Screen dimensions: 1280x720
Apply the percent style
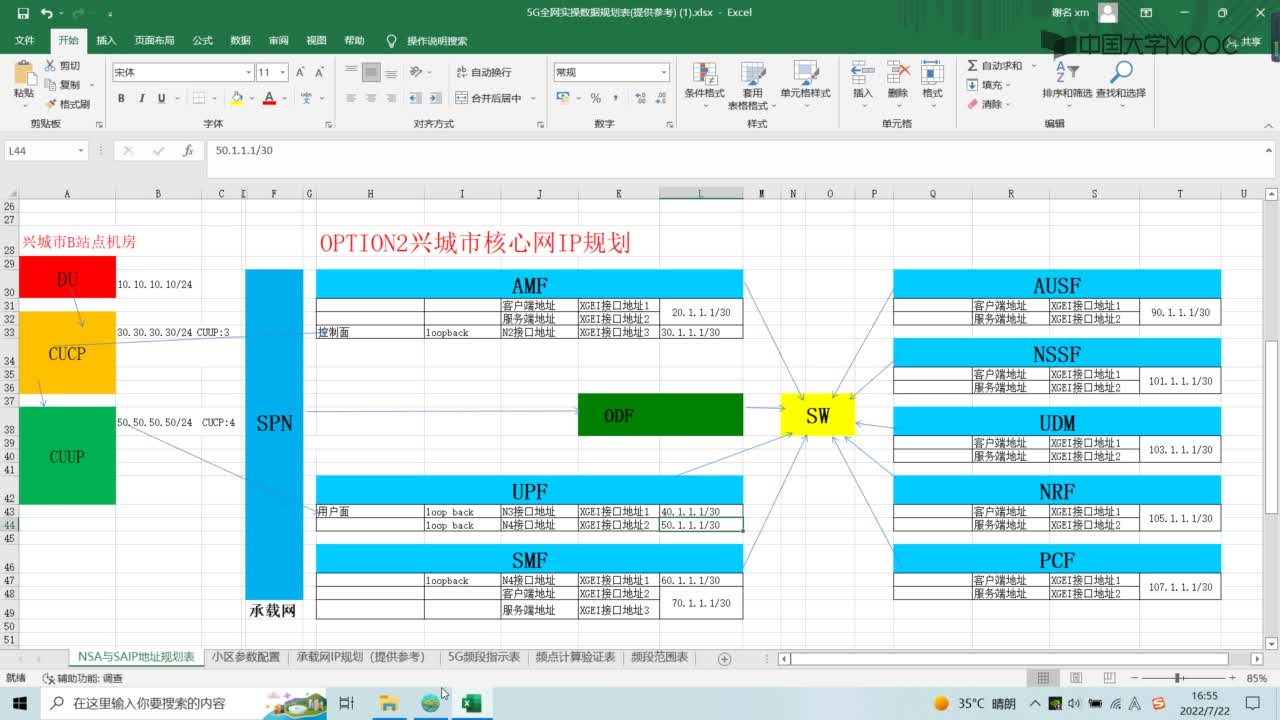coord(596,98)
